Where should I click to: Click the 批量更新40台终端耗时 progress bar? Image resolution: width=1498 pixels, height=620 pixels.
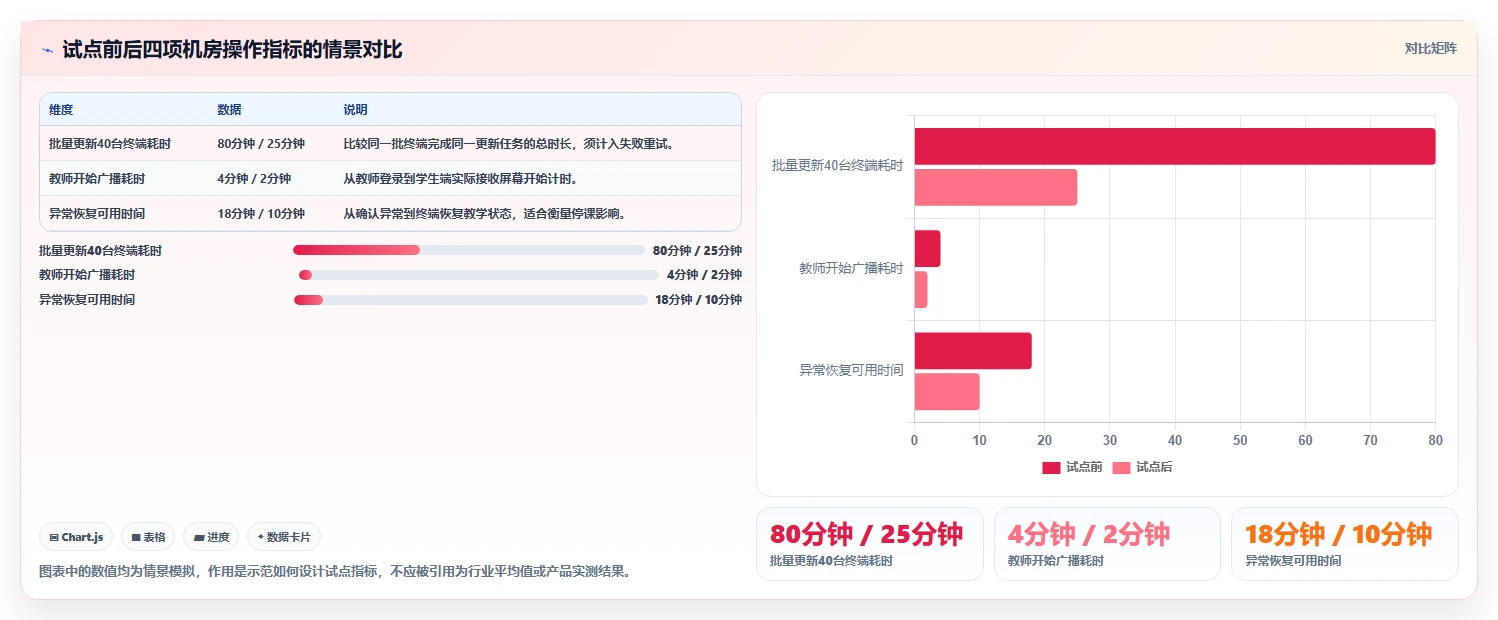pos(469,250)
